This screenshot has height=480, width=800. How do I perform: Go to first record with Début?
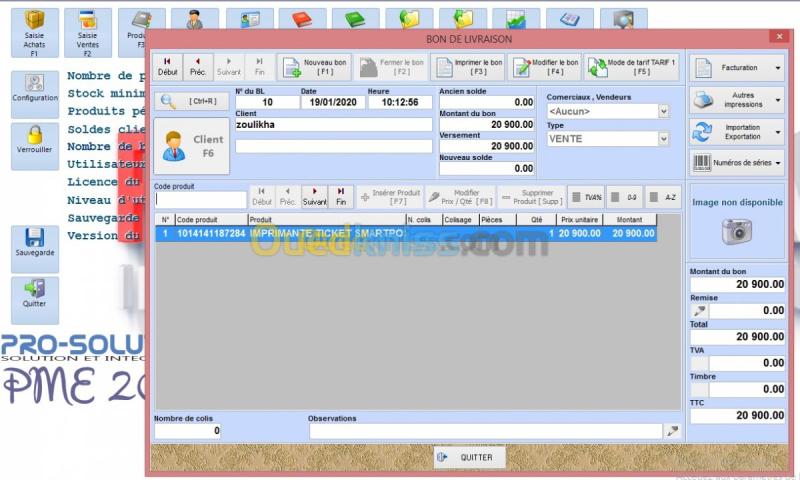pyautogui.click(x=167, y=67)
